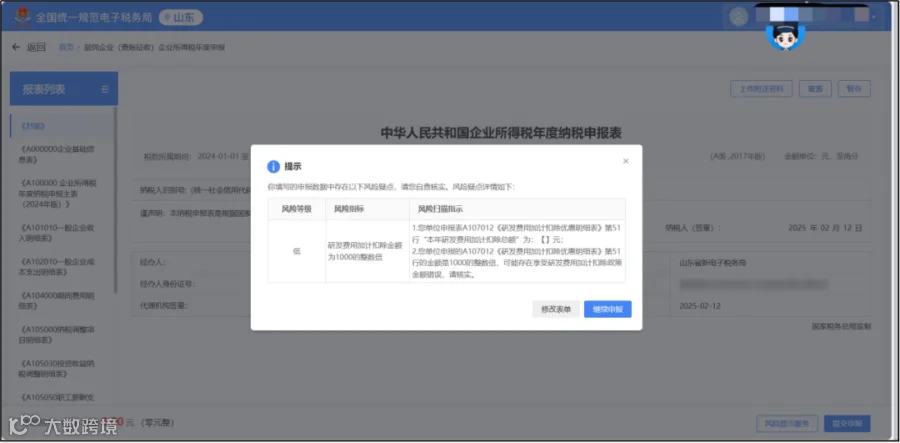This screenshot has width=900, height=443.
Task: Click the report list vertical scrollbar
Action: coord(116,201)
